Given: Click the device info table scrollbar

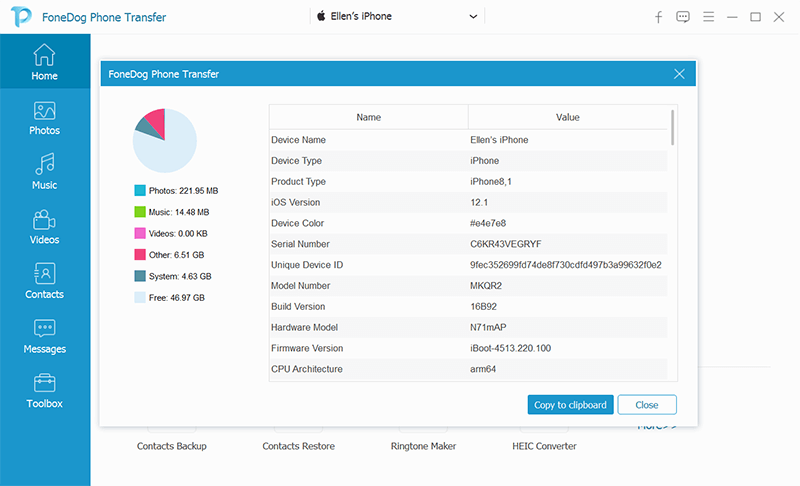Looking at the screenshot, I should pos(673,127).
